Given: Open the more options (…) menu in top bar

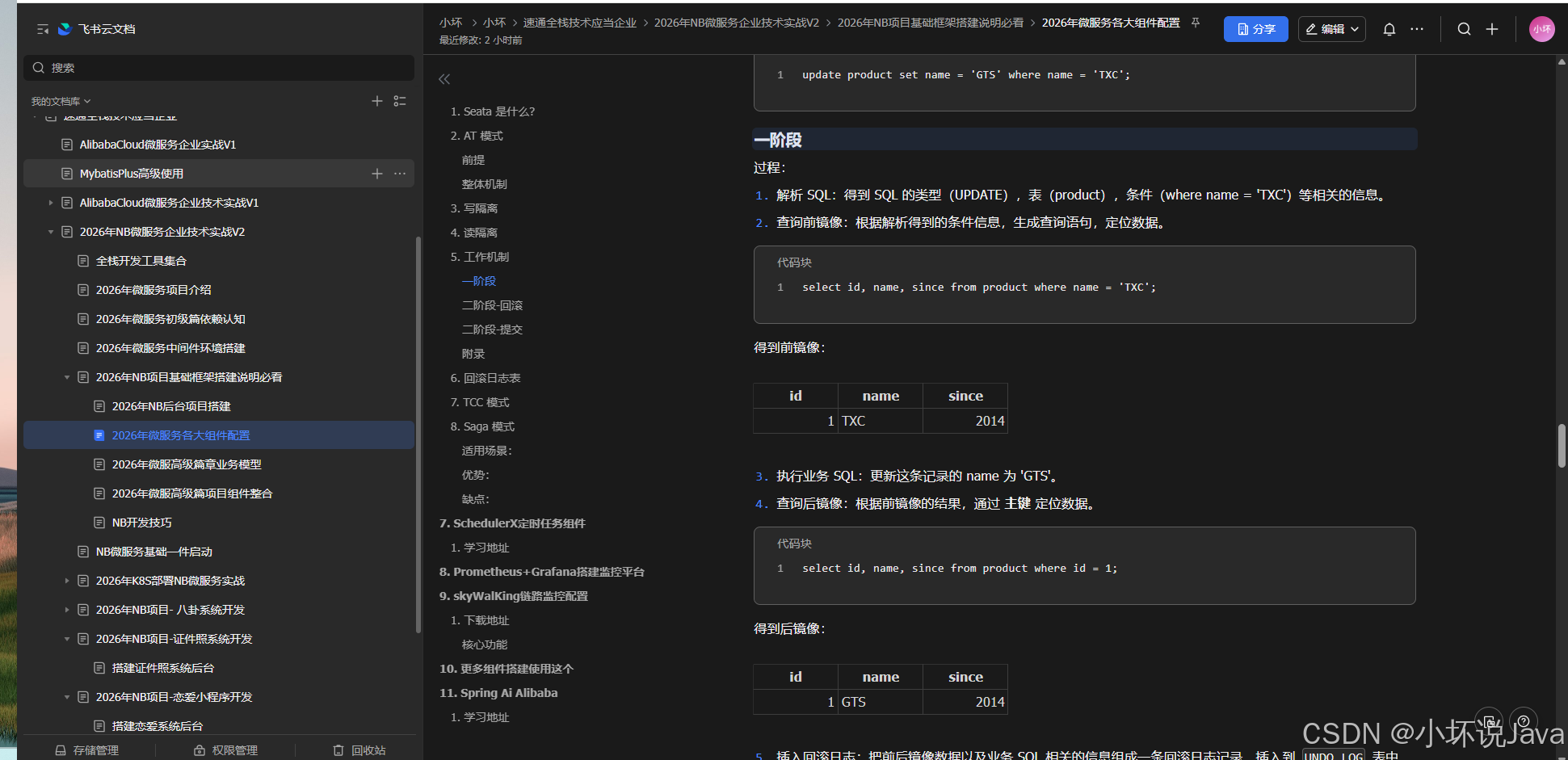Looking at the screenshot, I should click(x=1417, y=29).
